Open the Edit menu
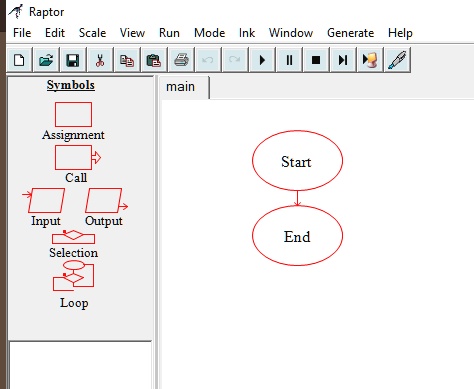Viewport: 474px width, 389px height. [x=55, y=33]
